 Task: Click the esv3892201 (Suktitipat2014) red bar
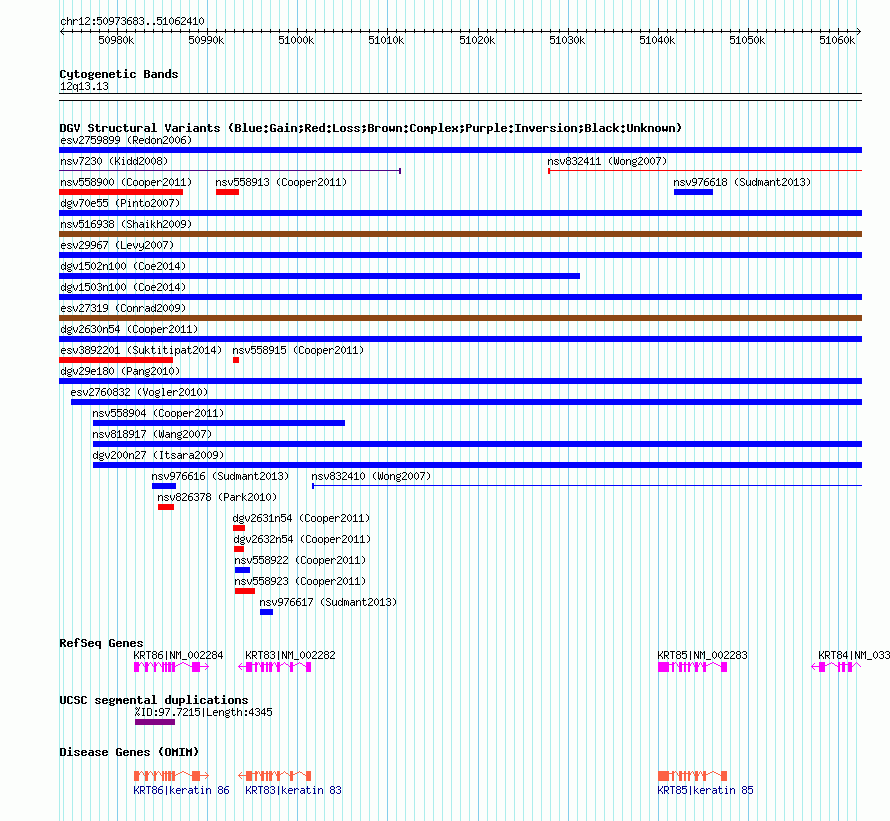(116, 360)
